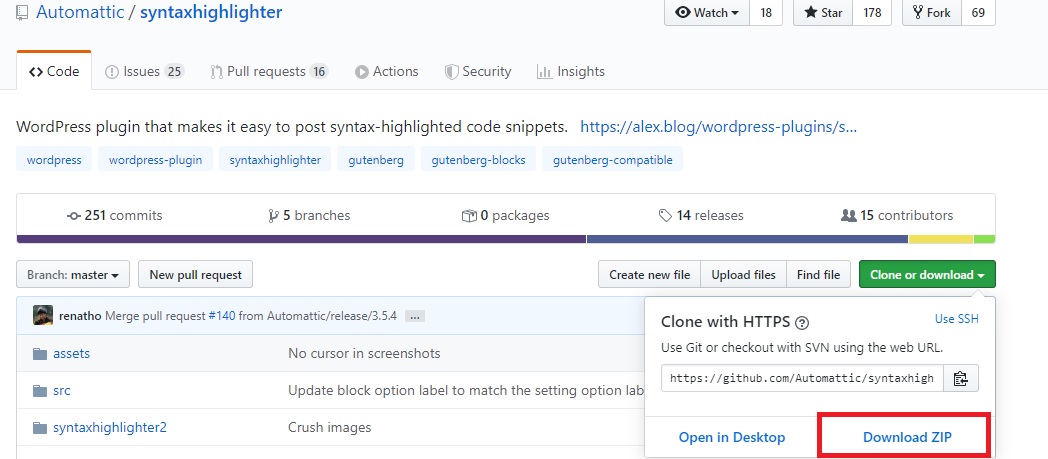View the 15 contributors page

tap(897, 215)
